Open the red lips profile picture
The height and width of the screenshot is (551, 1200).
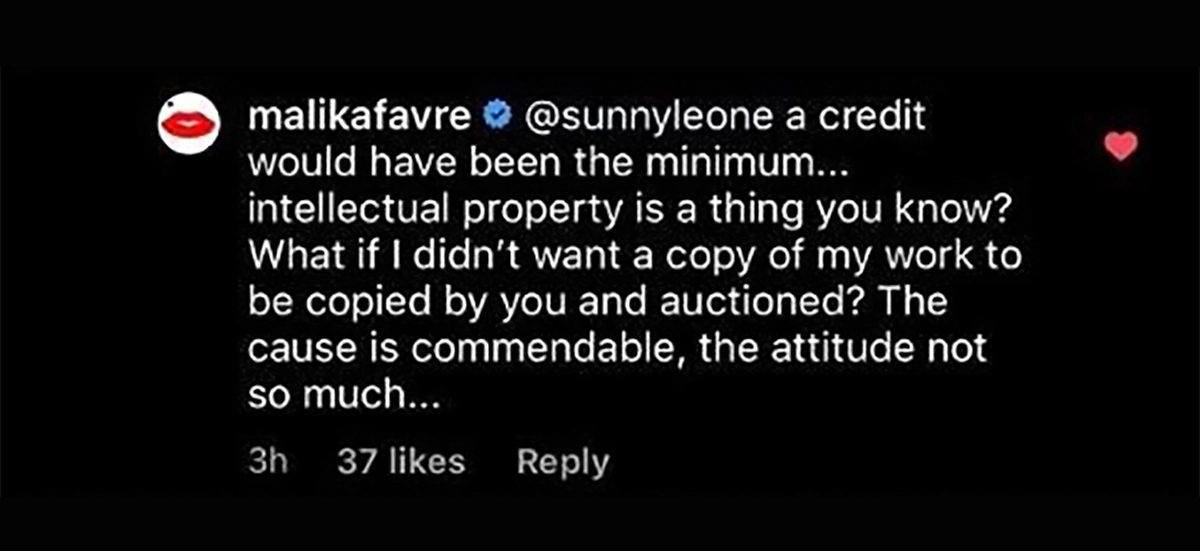pyautogui.click(x=189, y=123)
